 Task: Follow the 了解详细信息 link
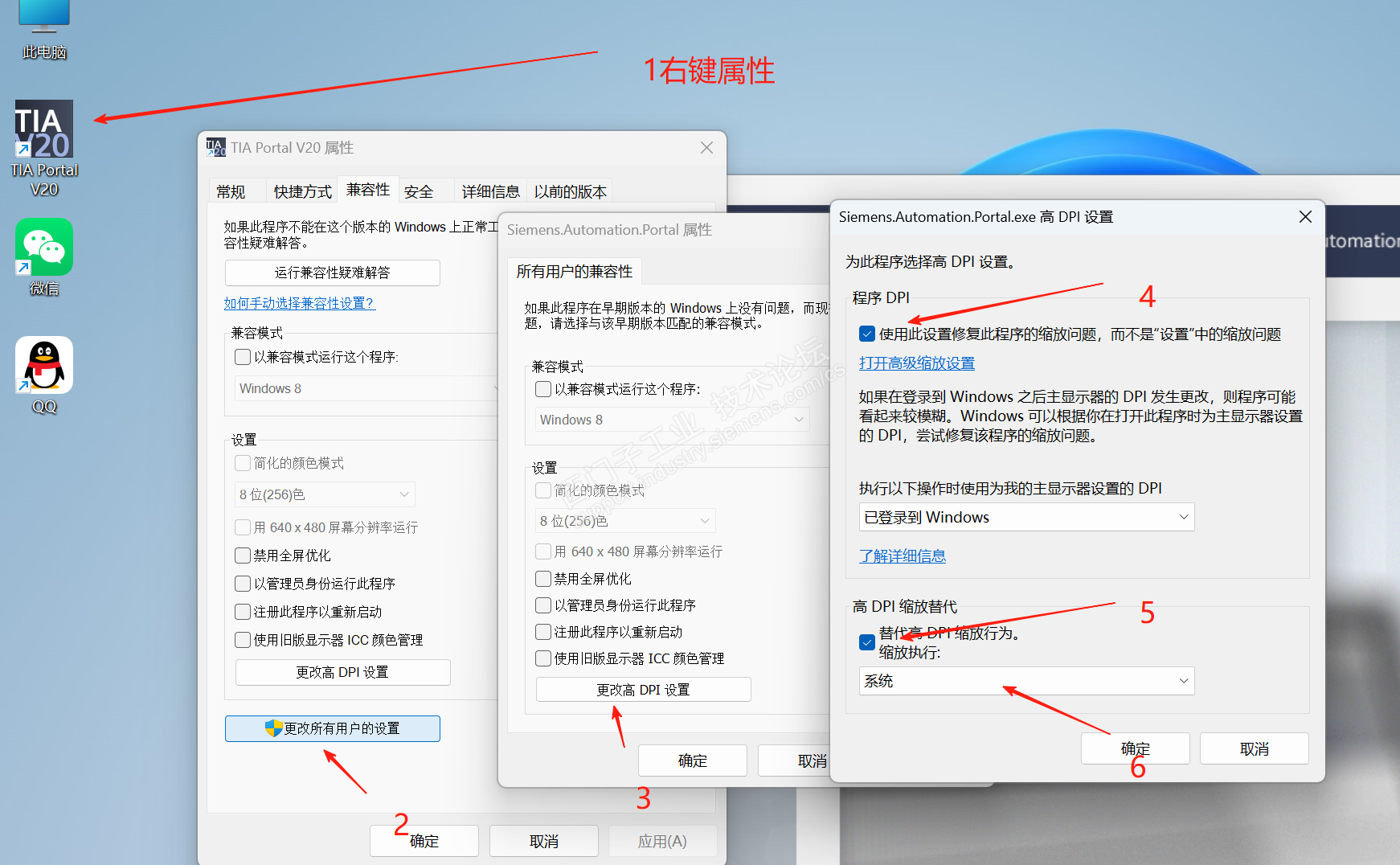click(x=903, y=556)
